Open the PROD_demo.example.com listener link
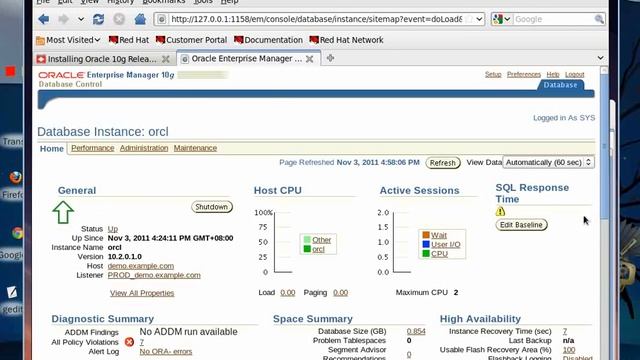Screen dimensions: 640x360 (154, 275)
